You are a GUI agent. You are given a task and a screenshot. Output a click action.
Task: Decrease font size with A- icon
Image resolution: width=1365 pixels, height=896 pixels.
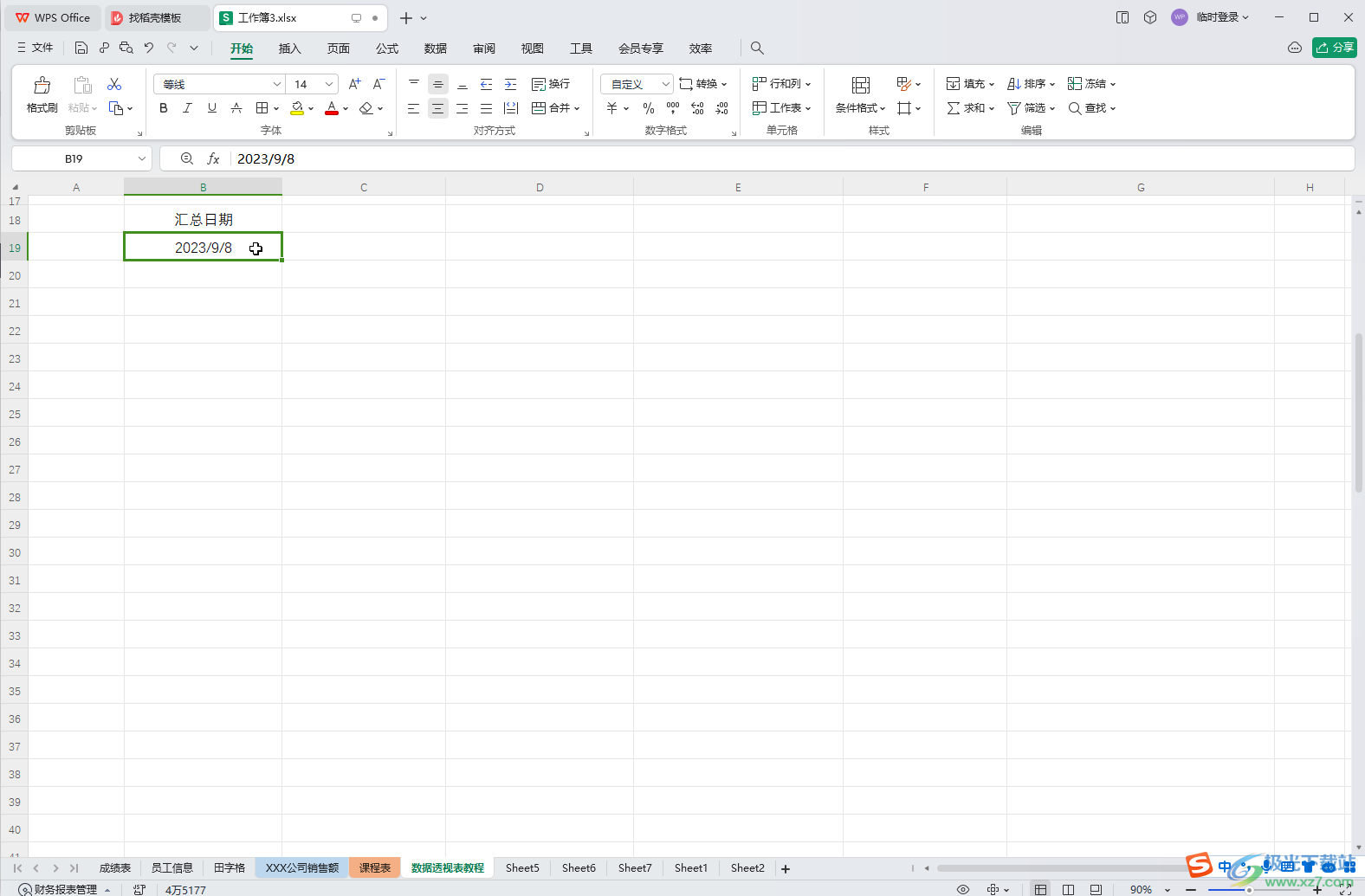[x=378, y=84]
